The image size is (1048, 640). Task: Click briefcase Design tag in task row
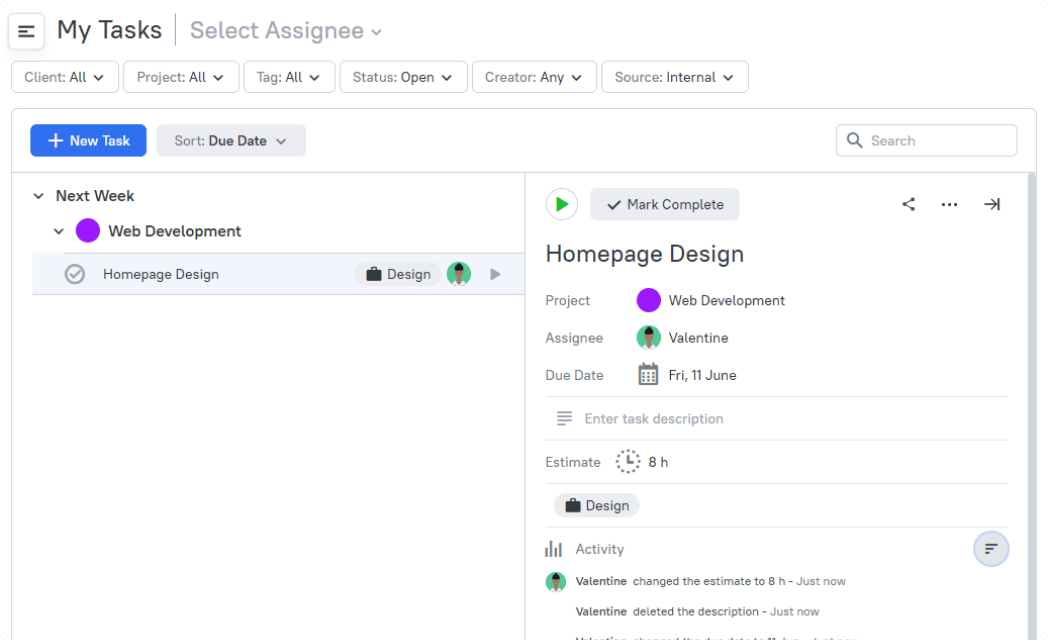398,274
